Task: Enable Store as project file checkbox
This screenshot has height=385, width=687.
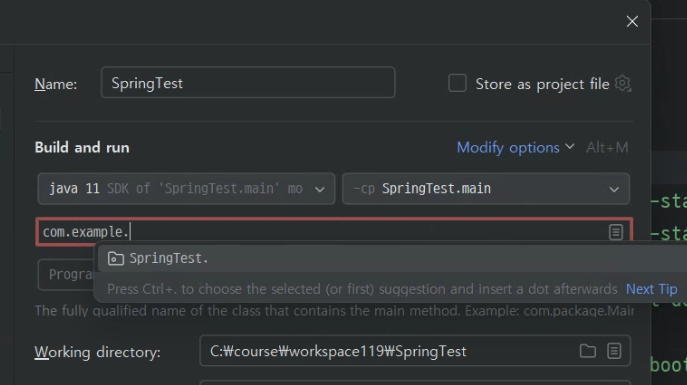Action: coord(457,83)
